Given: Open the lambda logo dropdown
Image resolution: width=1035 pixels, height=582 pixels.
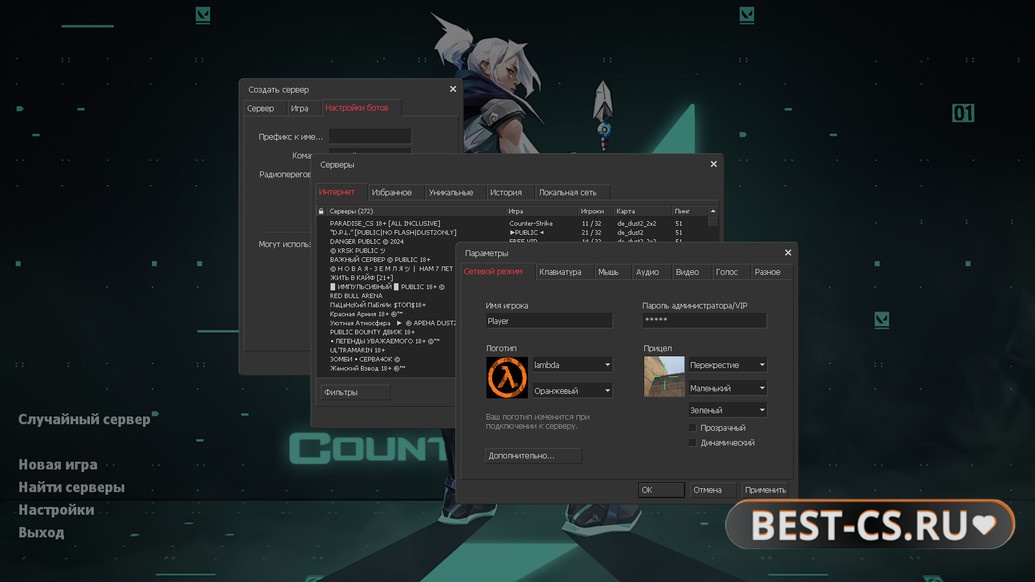Looking at the screenshot, I should [572, 365].
